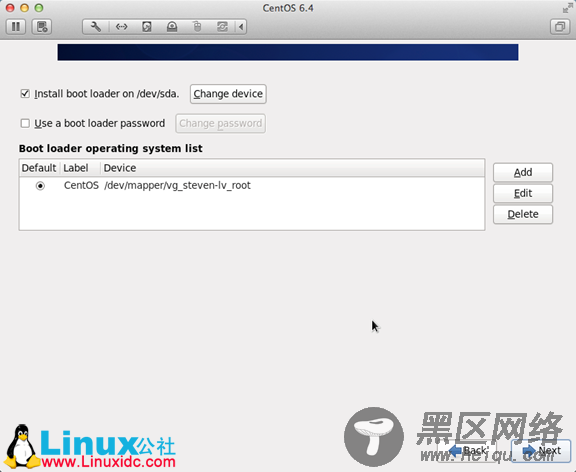Click Delete to remove the boot entry
576x472 pixels.
523,214
